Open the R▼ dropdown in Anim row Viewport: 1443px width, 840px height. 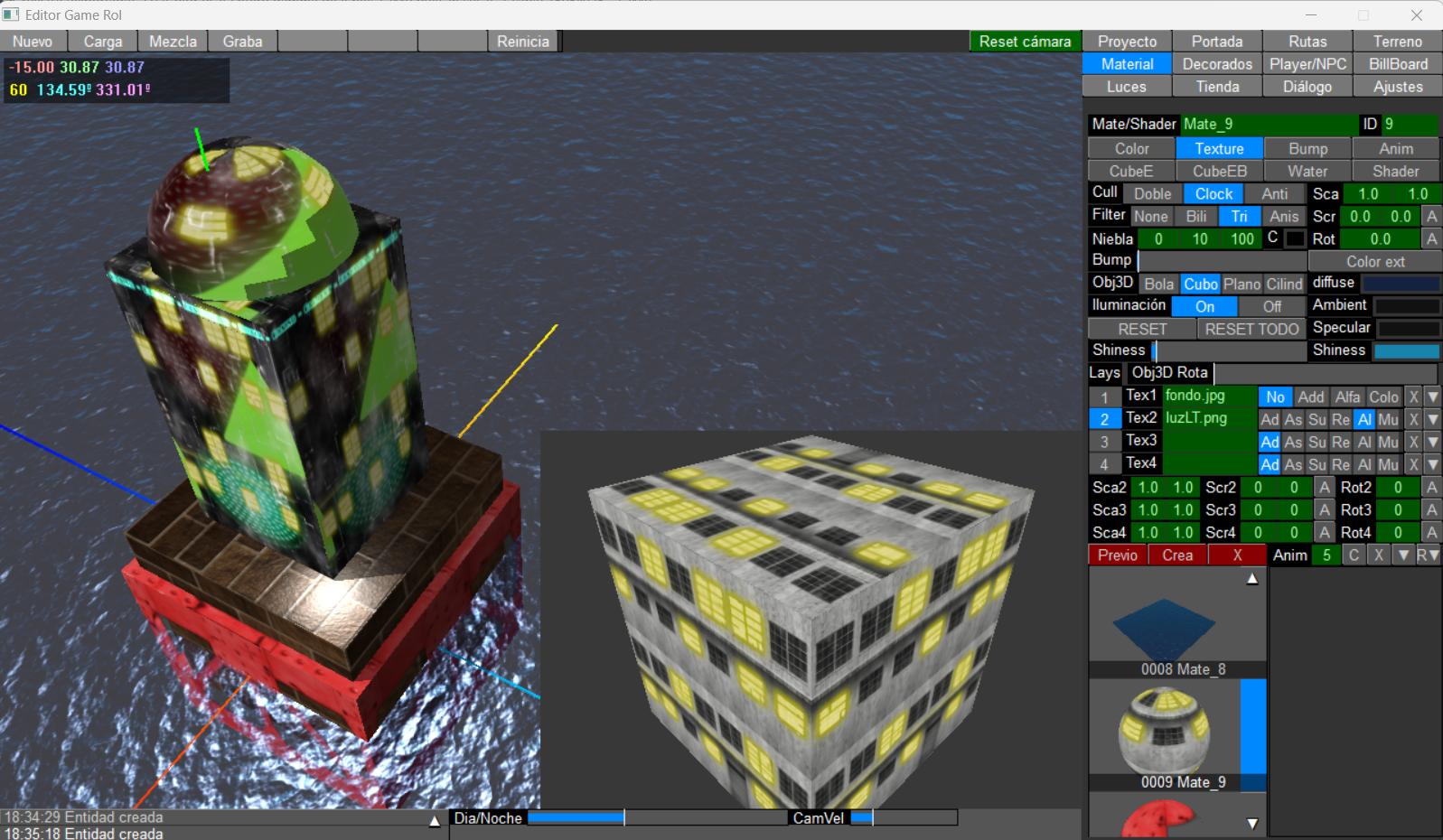(1428, 555)
